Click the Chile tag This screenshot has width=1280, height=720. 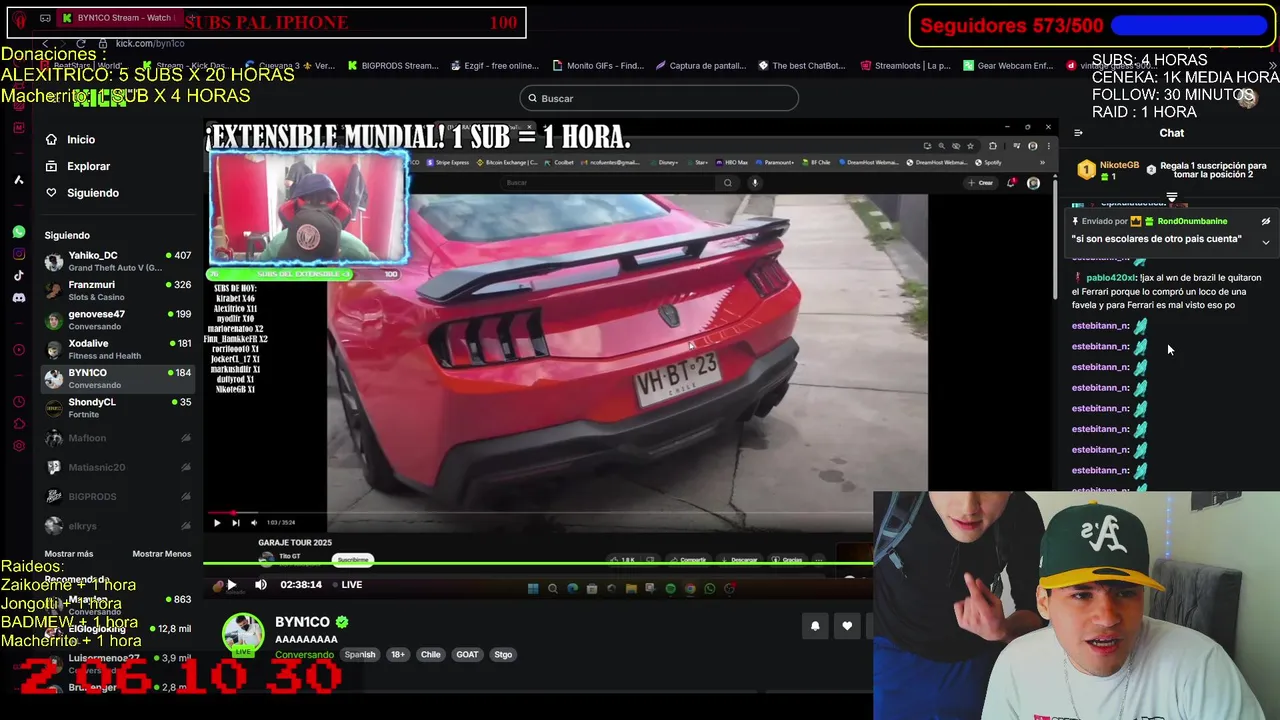click(x=430, y=655)
